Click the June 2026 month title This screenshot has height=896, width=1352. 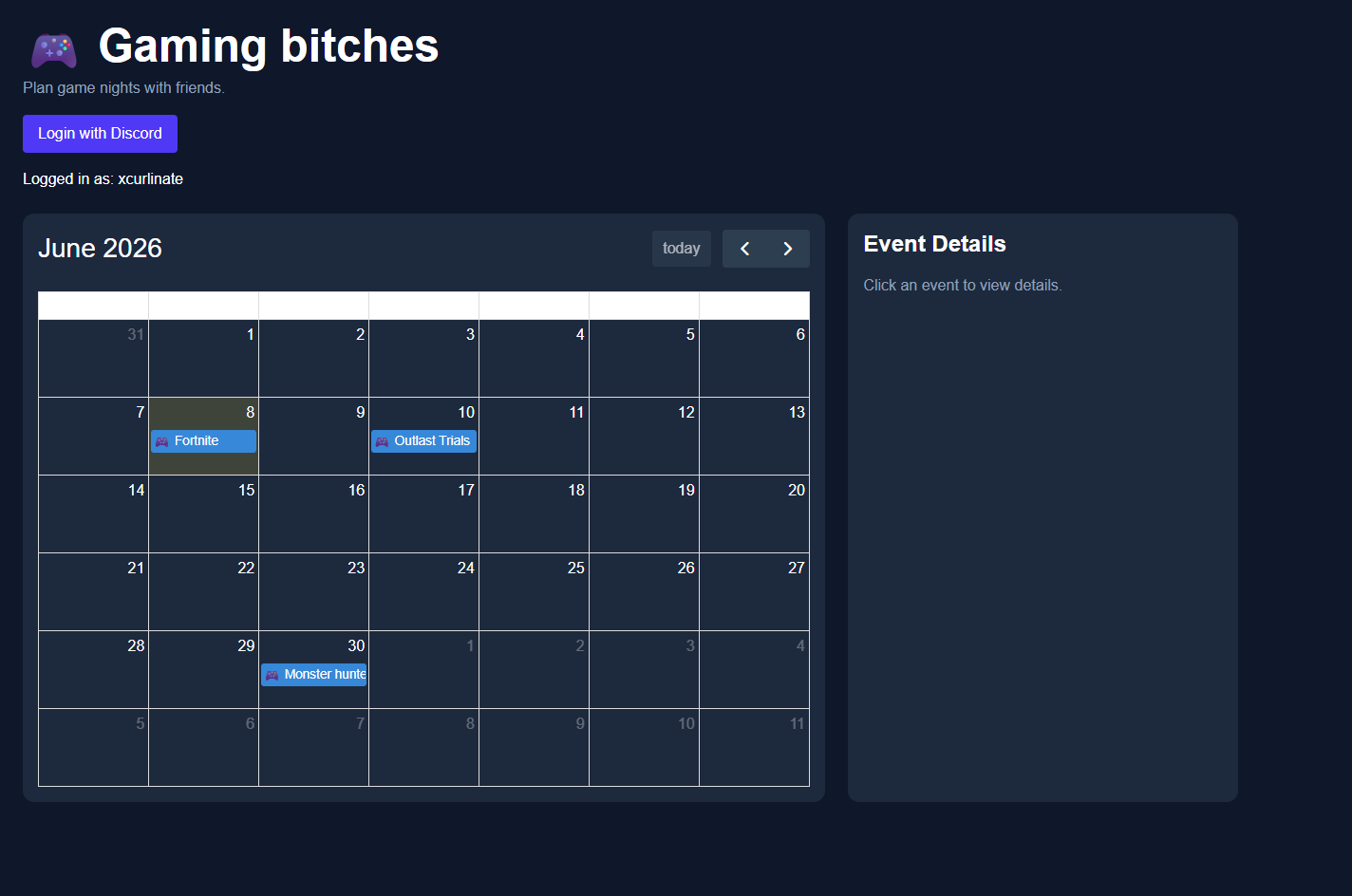[x=100, y=249]
